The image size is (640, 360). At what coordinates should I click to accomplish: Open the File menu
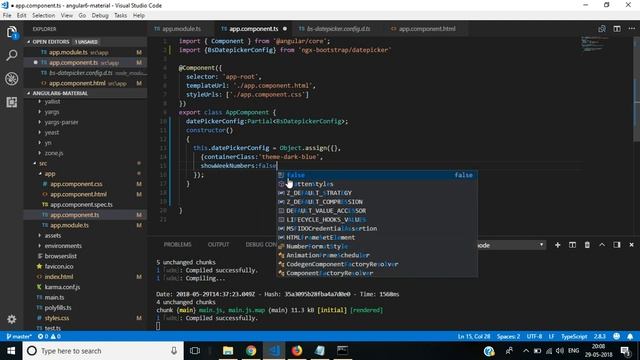pyautogui.click(x=7, y=16)
